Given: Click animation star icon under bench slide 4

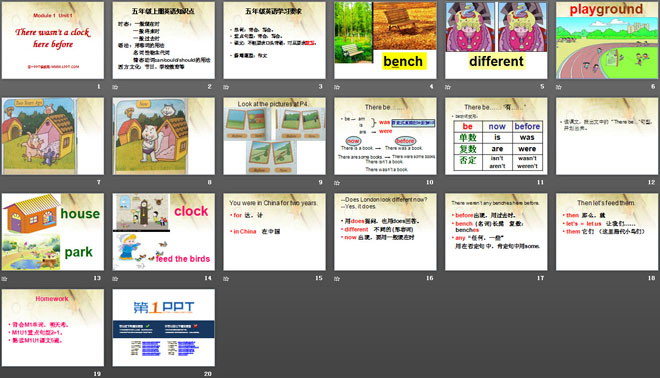Looking at the screenshot, I should pos(337,87).
